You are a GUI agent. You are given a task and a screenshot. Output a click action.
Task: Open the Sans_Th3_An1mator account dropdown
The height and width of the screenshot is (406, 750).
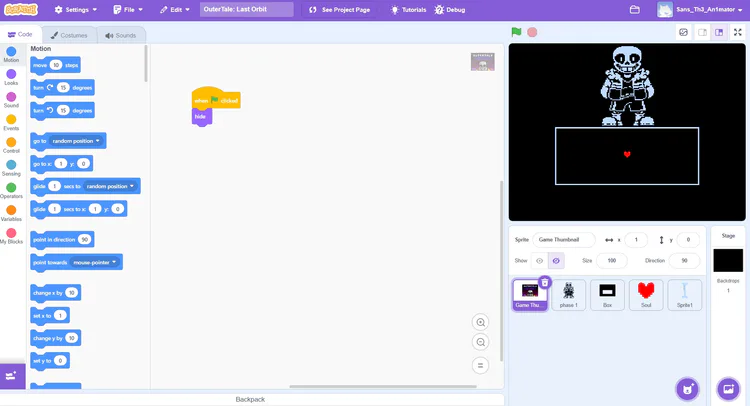click(x=700, y=10)
